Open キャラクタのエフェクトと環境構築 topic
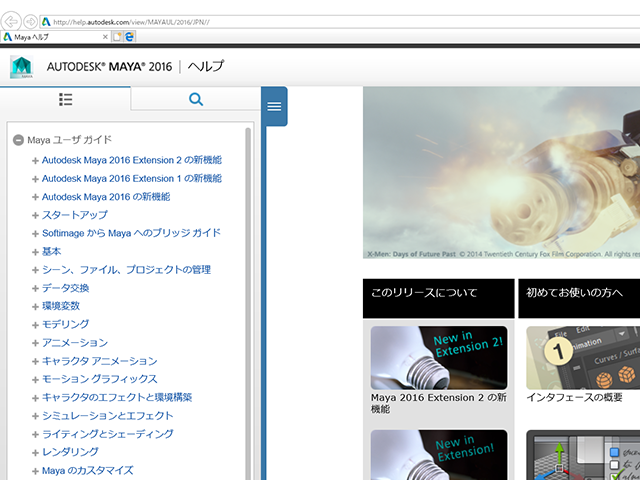This screenshot has width=640, height=480. click(117, 398)
